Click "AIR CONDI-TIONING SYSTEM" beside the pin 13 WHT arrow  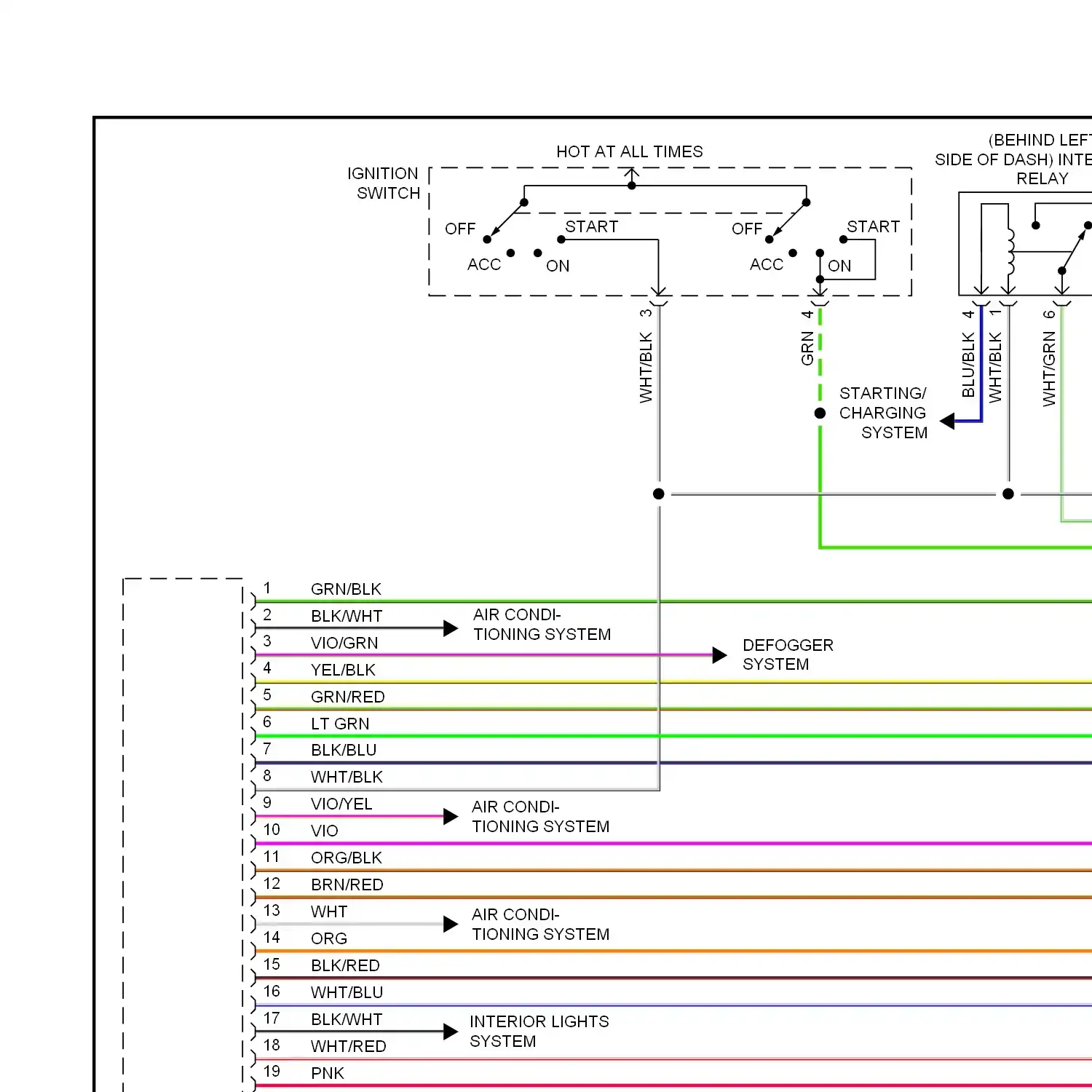point(540,925)
